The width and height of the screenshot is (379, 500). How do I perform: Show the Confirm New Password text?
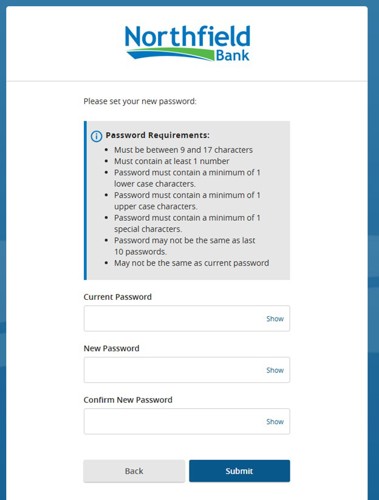click(275, 422)
